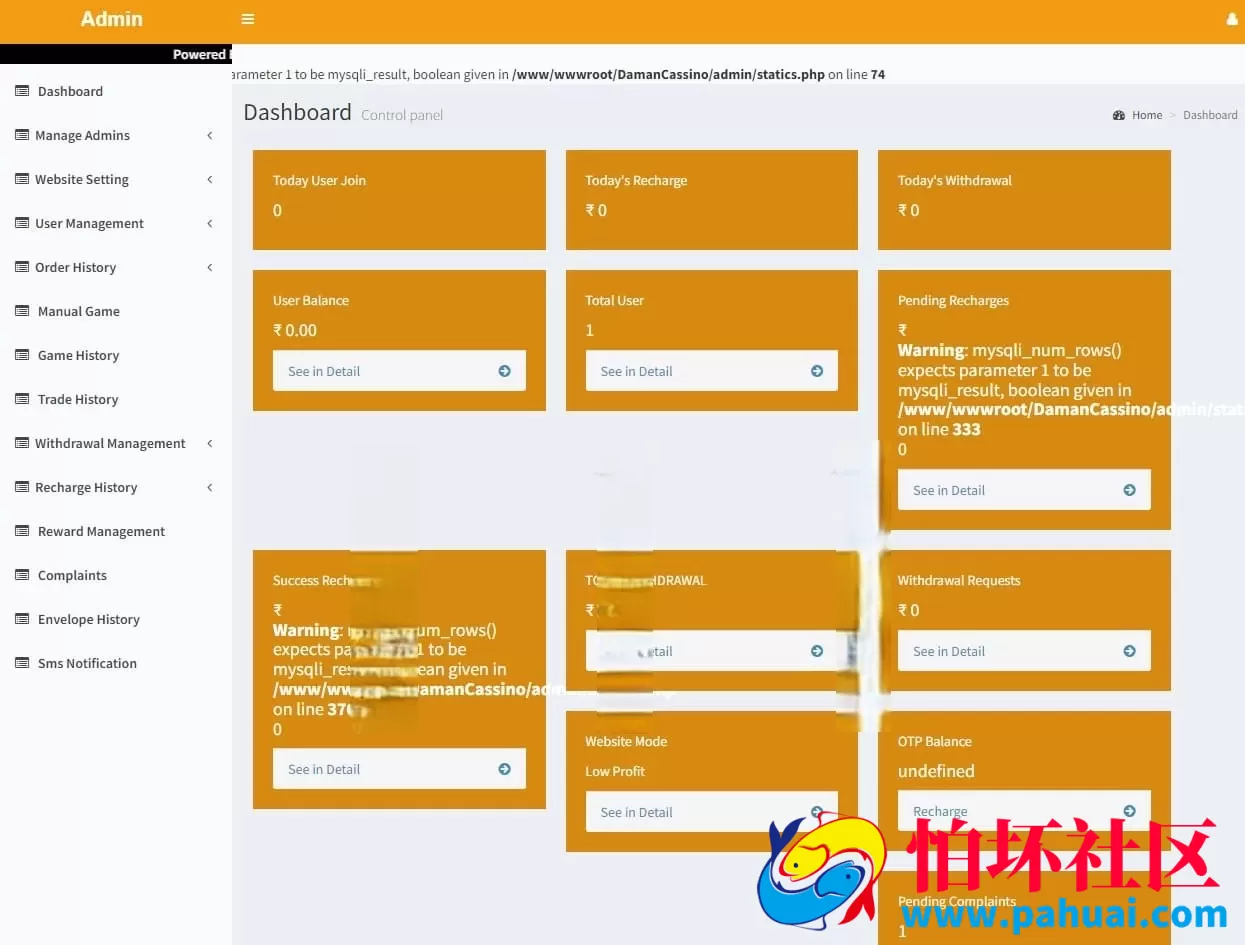Click the arrow icon in OTP Balance Recharge
This screenshot has width=1245, height=945.
[x=1129, y=811]
